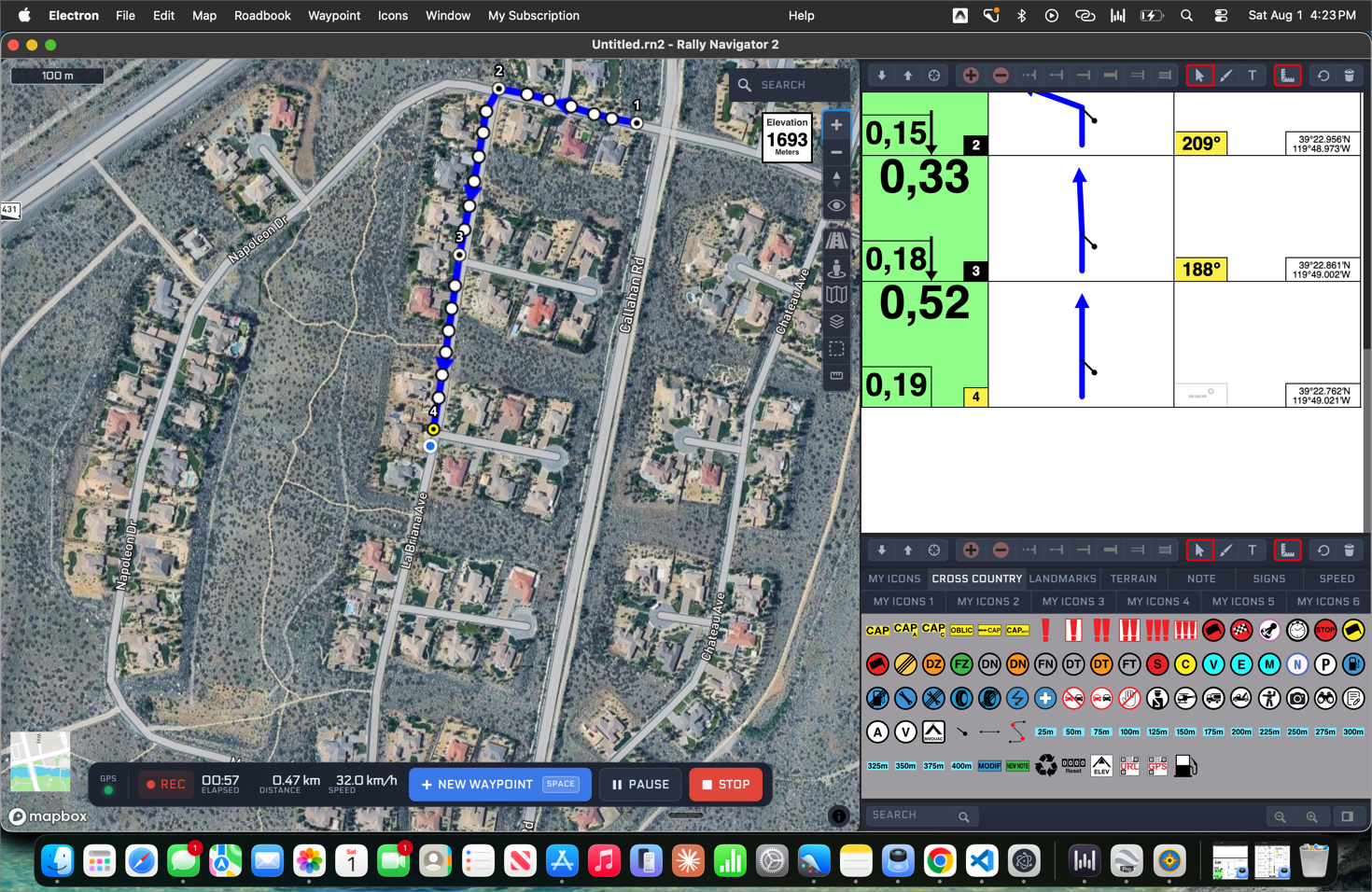Click add waypoint plus in roadbook toolbar
The width and height of the screenshot is (1372, 892).
click(971, 76)
